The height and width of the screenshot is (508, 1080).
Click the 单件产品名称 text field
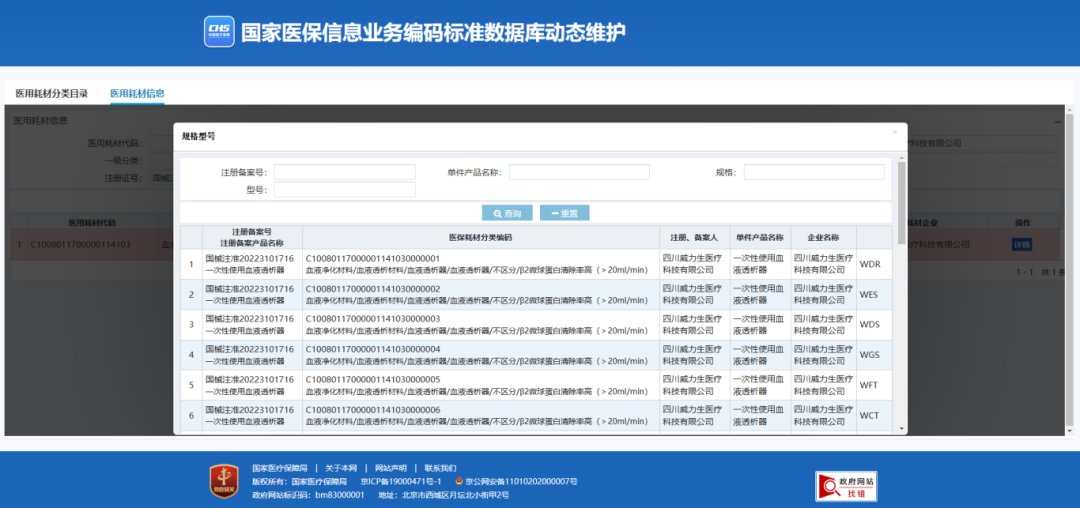click(579, 172)
